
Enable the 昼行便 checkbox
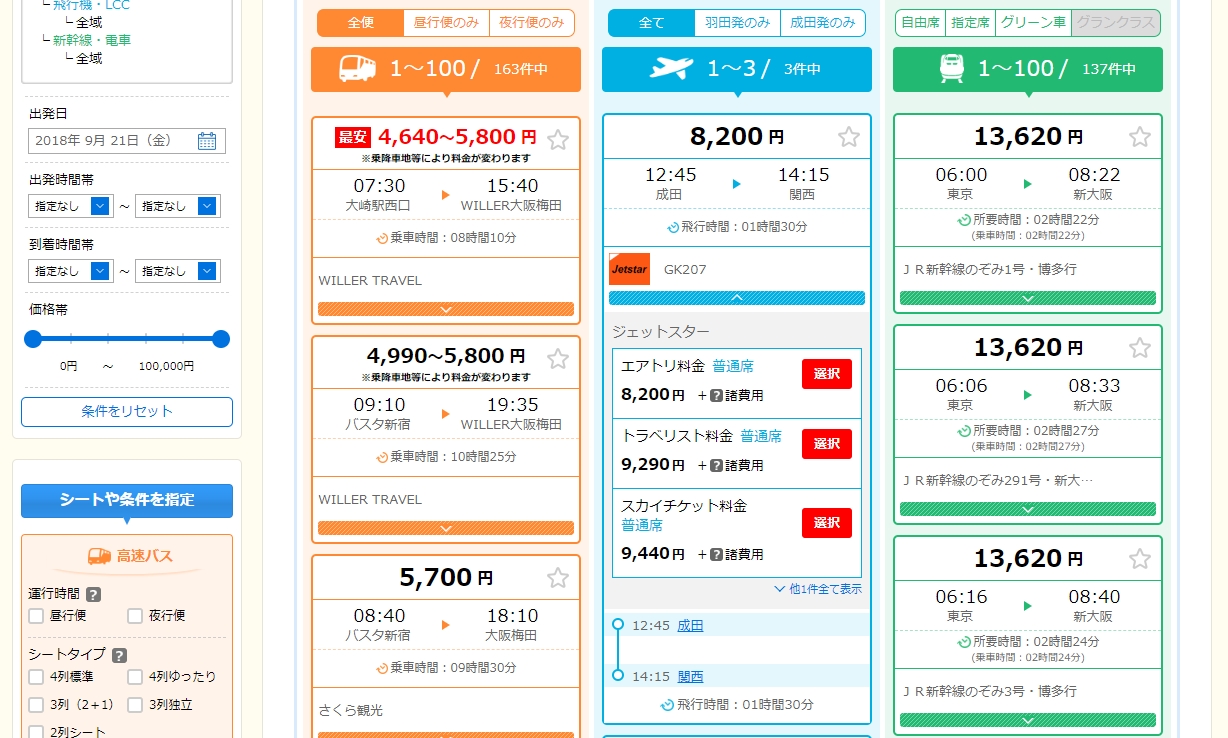pyautogui.click(x=37, y=616)
